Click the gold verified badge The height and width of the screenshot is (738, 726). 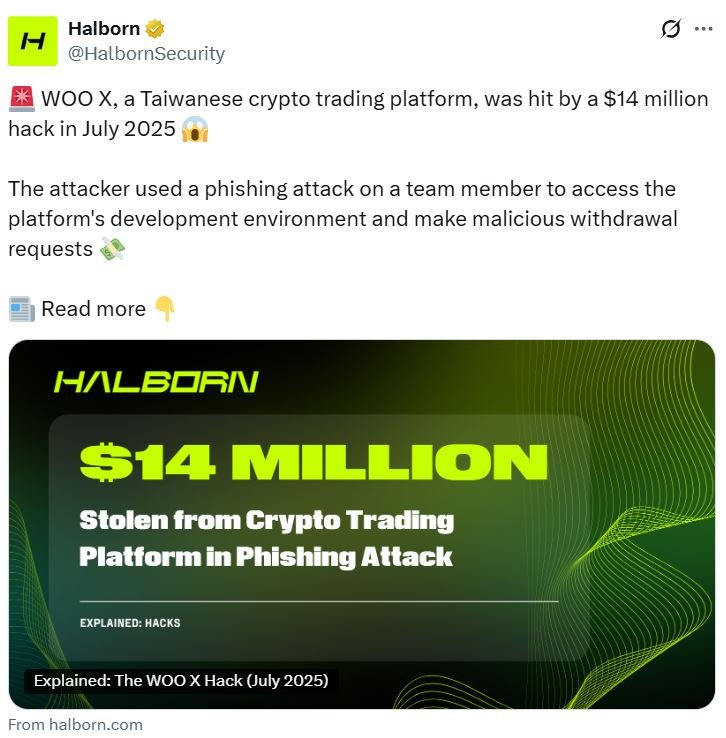(x=155, y=29)
